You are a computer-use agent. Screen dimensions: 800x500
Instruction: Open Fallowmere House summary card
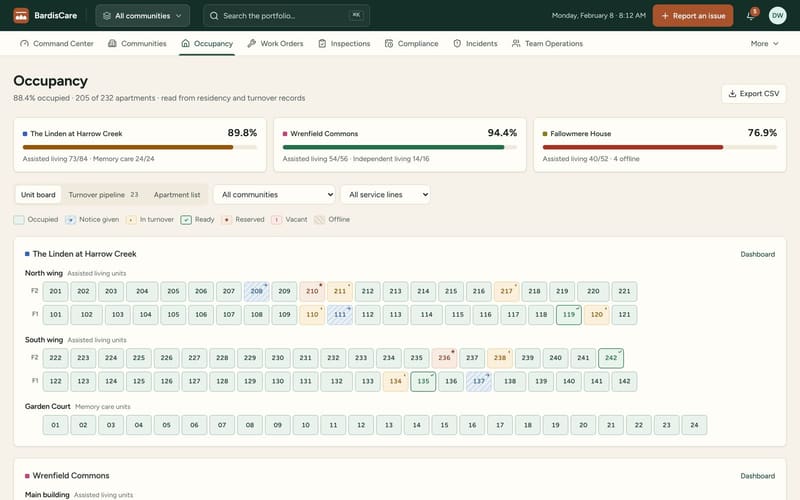coord(660,145)
